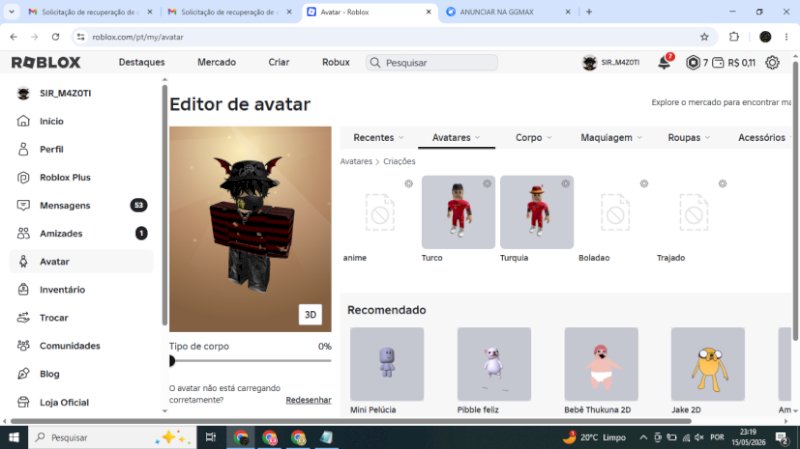
Task: Open the Robux menu item
Action: (336, 62)
